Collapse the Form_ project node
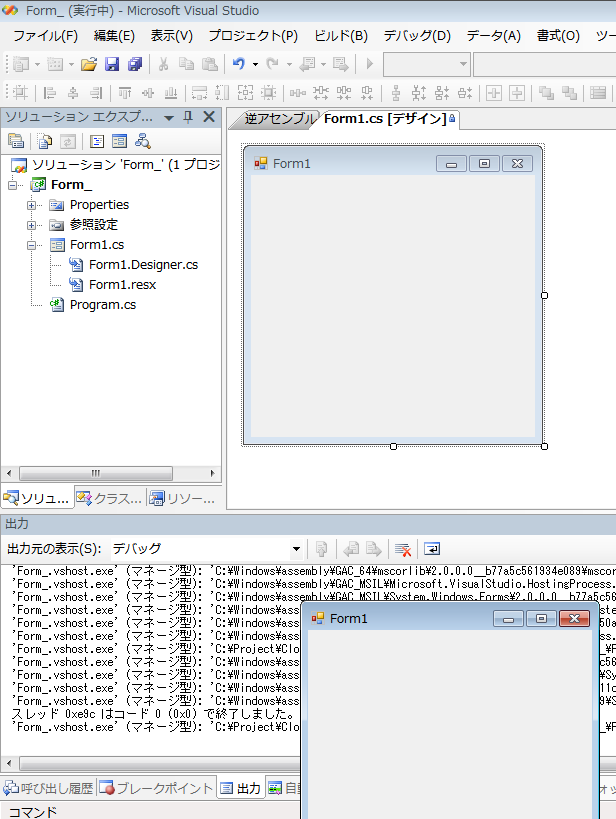 [x=12, y=185]
